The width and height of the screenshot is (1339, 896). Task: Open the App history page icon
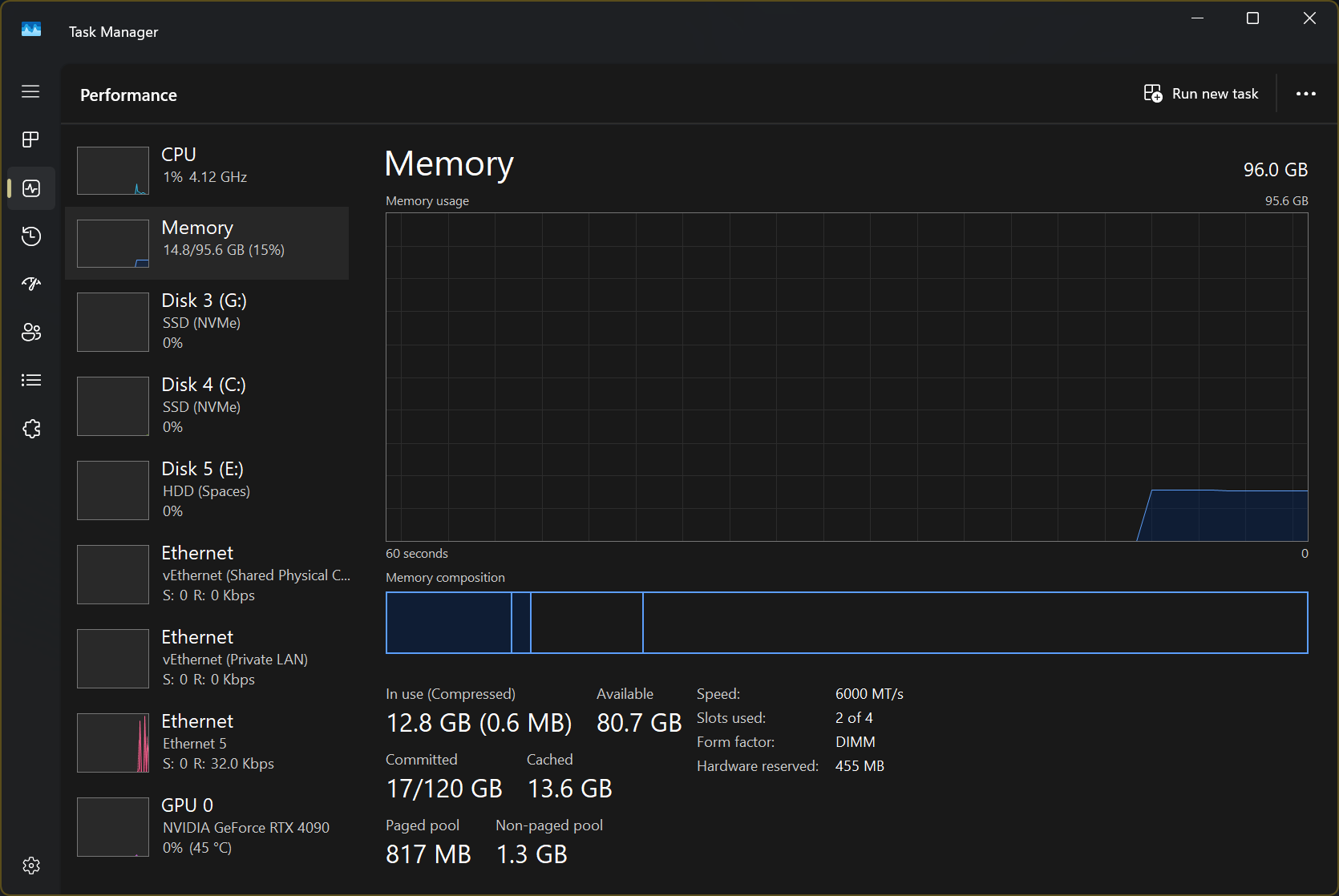click(x=30, y=236)
